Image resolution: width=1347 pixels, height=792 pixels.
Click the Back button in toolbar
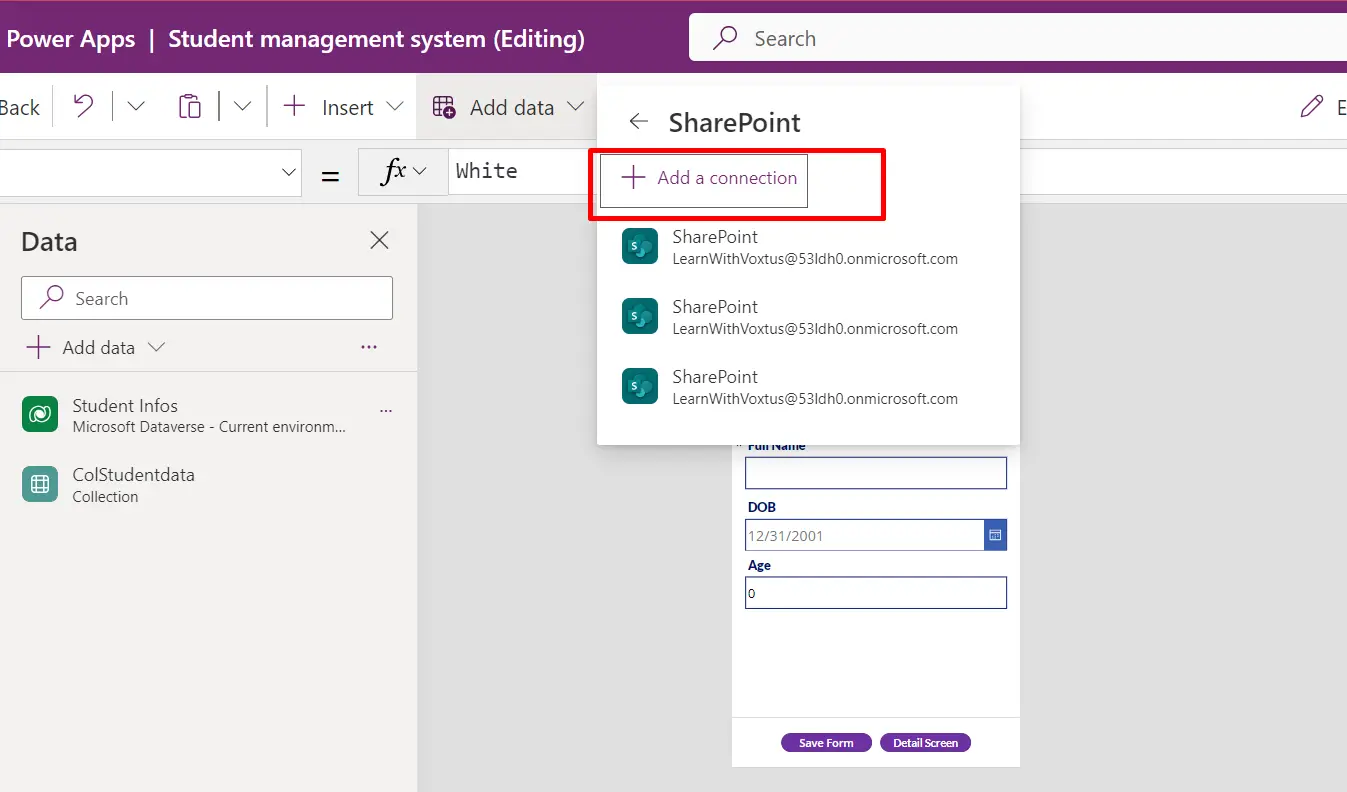(x=19, y=107)
